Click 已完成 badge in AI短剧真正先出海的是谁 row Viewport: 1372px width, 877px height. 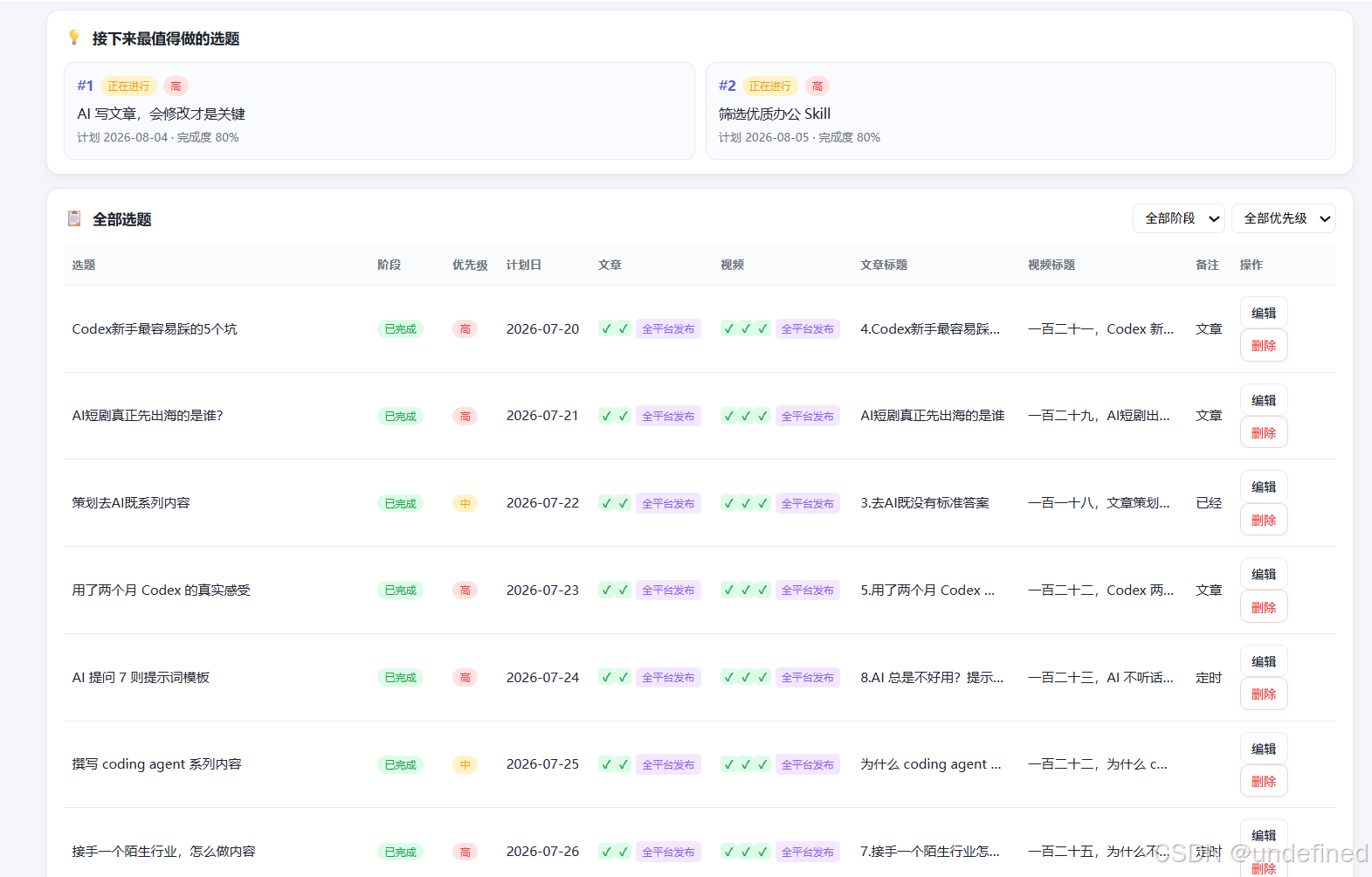[x=400, y=416]
